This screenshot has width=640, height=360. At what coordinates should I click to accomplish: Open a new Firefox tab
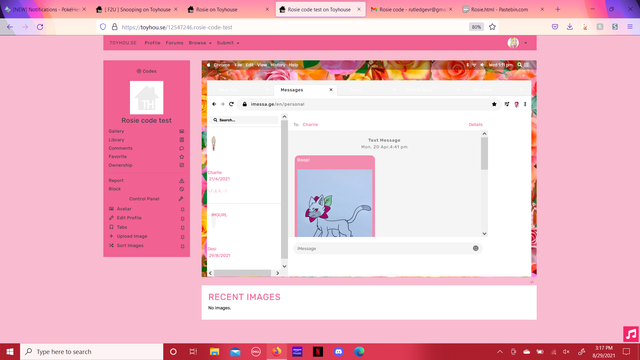click(x=558, y=9)
